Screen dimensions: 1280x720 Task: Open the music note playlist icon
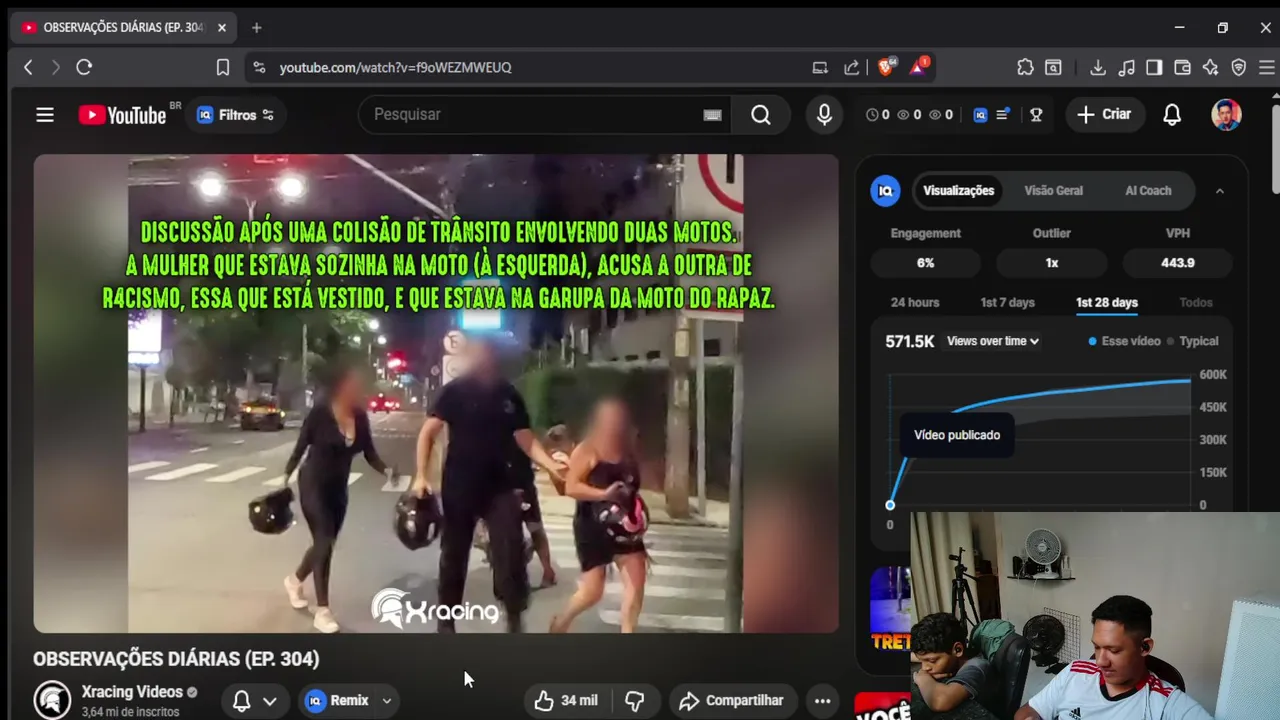click(1127, 67)
